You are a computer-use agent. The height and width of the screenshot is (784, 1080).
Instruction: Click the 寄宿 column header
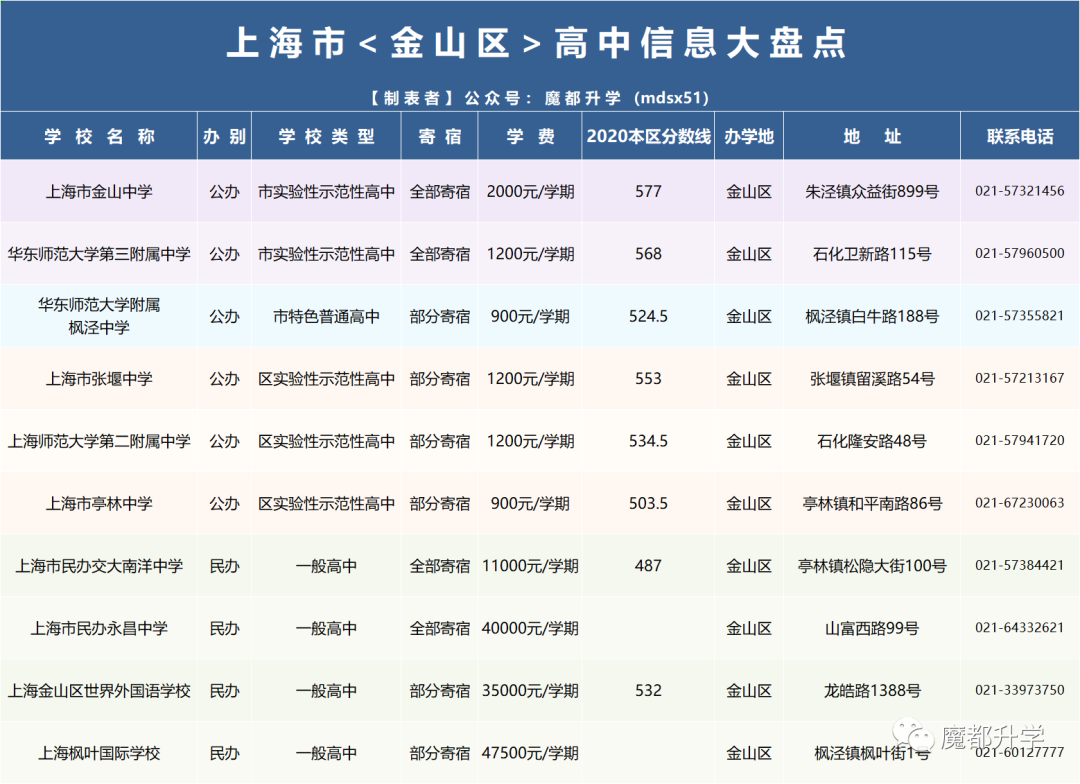point(439,136)
